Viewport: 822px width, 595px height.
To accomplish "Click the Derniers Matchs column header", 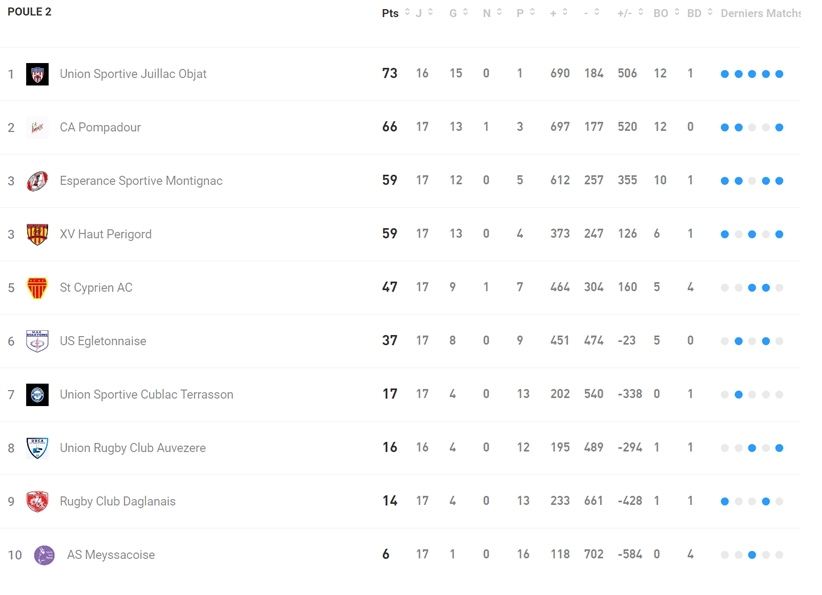I will [760, 13].
